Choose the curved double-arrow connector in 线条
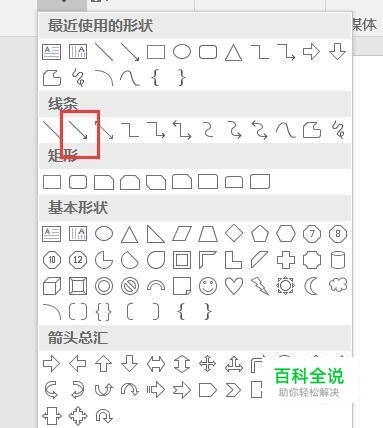 (x=260, y=130)
